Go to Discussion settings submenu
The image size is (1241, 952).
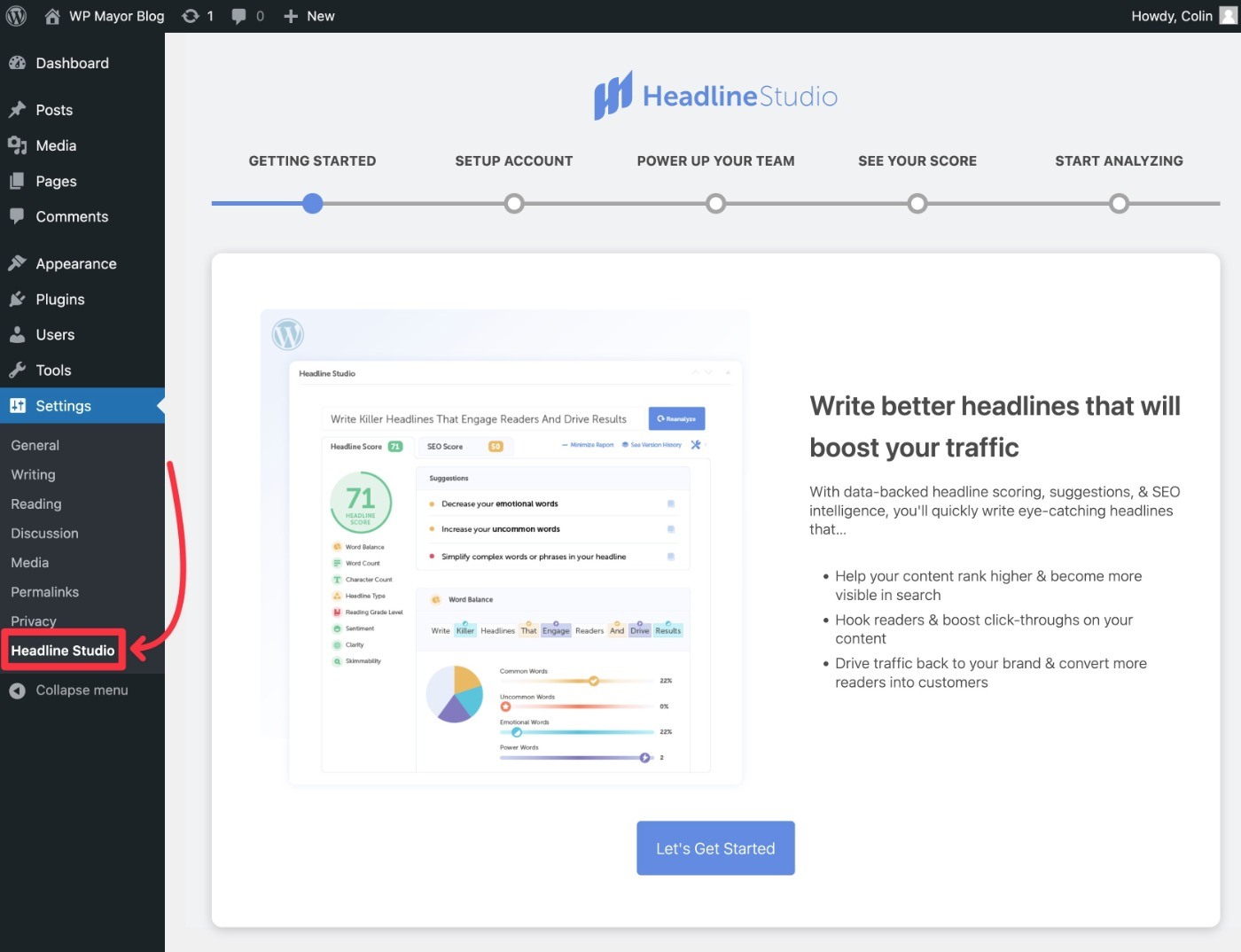pos(45,533)
